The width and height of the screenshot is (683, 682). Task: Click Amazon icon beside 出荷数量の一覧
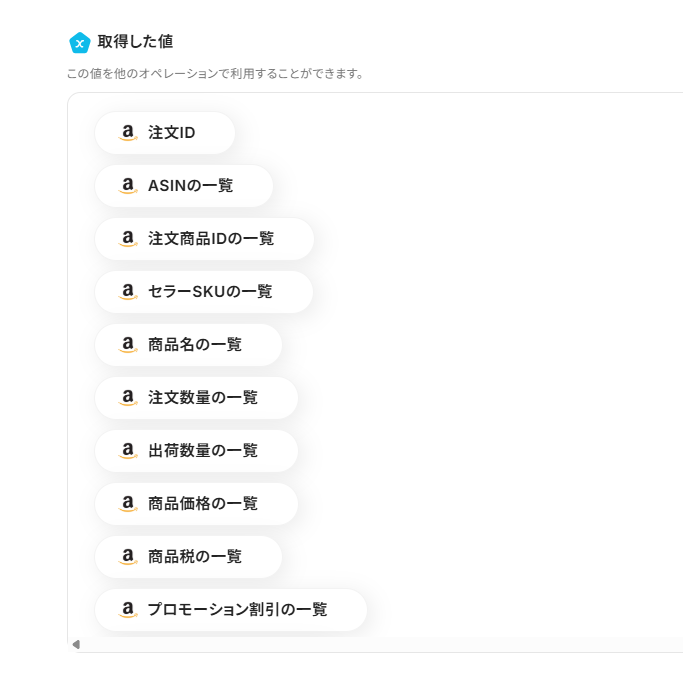pos(128,451)
